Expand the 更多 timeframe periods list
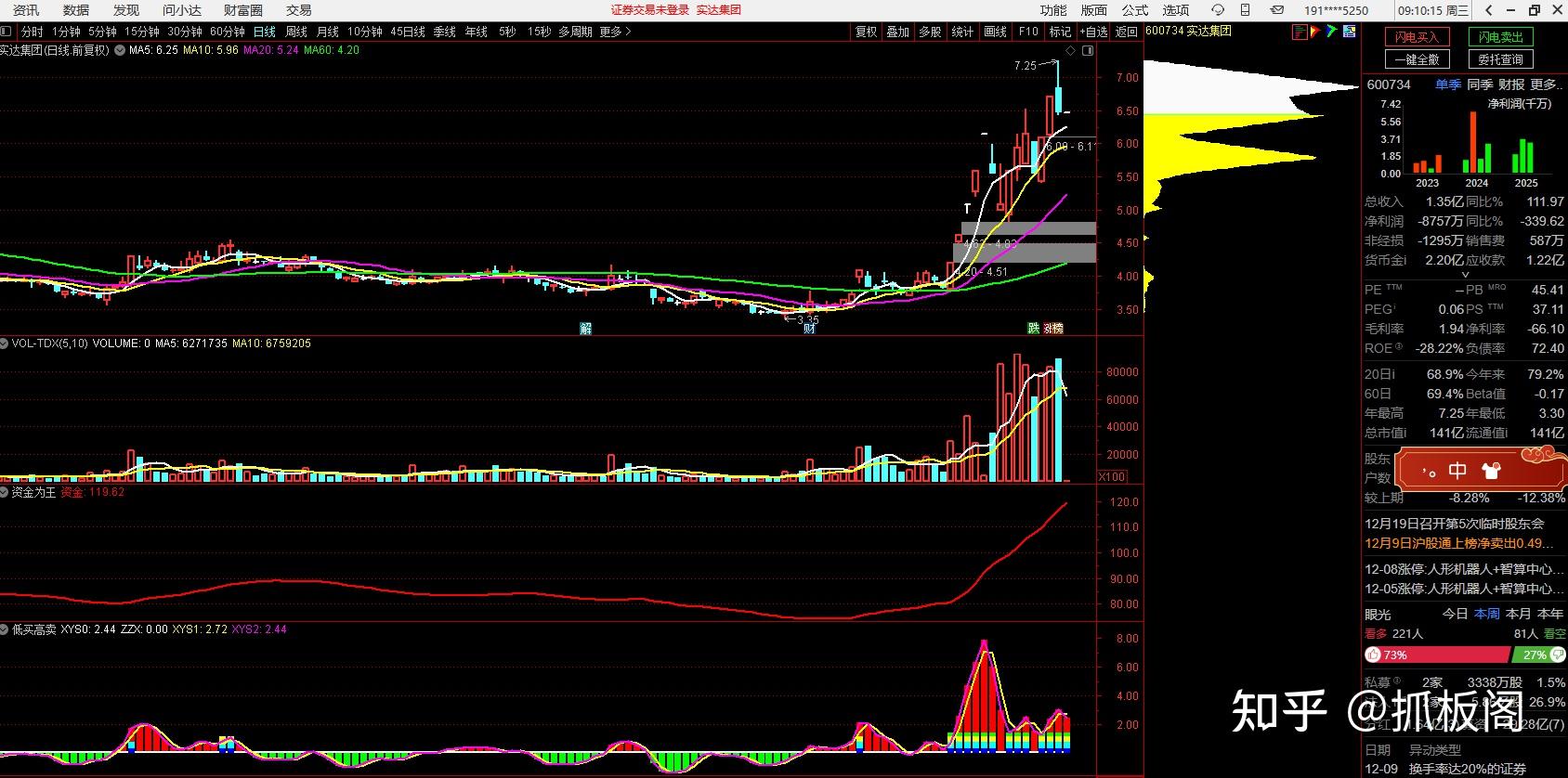Image resolution: width=1568 pixels, height=778 pixels. (615, 32)
